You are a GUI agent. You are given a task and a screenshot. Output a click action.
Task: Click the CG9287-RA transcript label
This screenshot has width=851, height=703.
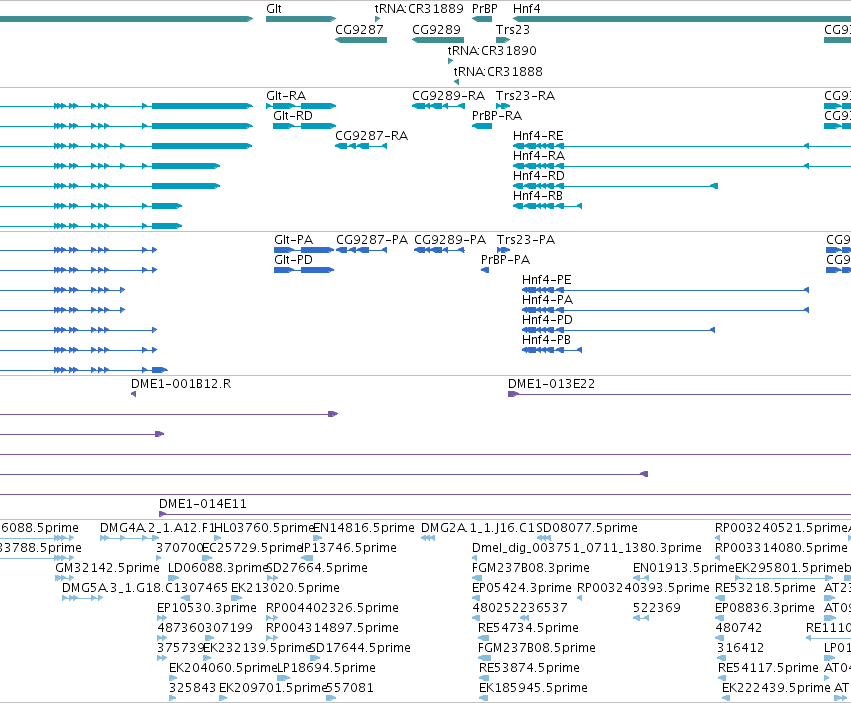371,136
